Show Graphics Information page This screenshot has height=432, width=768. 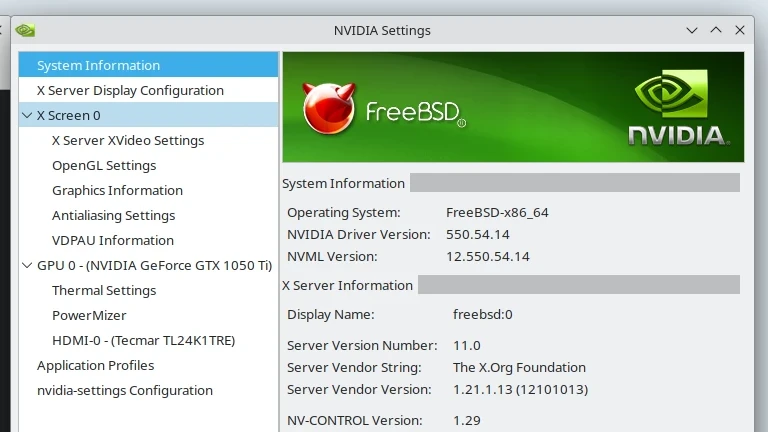117,190
